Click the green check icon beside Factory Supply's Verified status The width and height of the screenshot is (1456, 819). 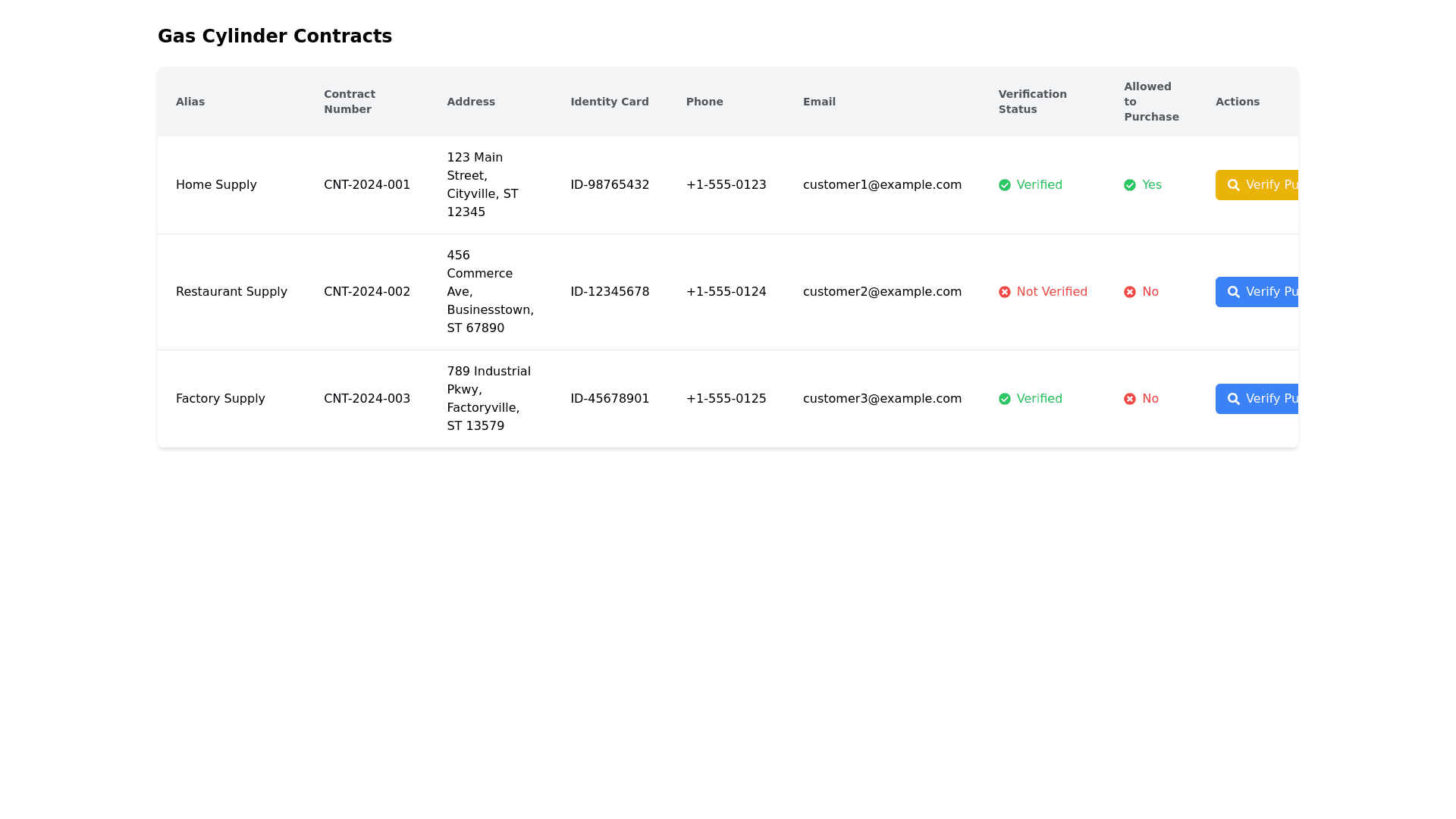pos(1005,399)
